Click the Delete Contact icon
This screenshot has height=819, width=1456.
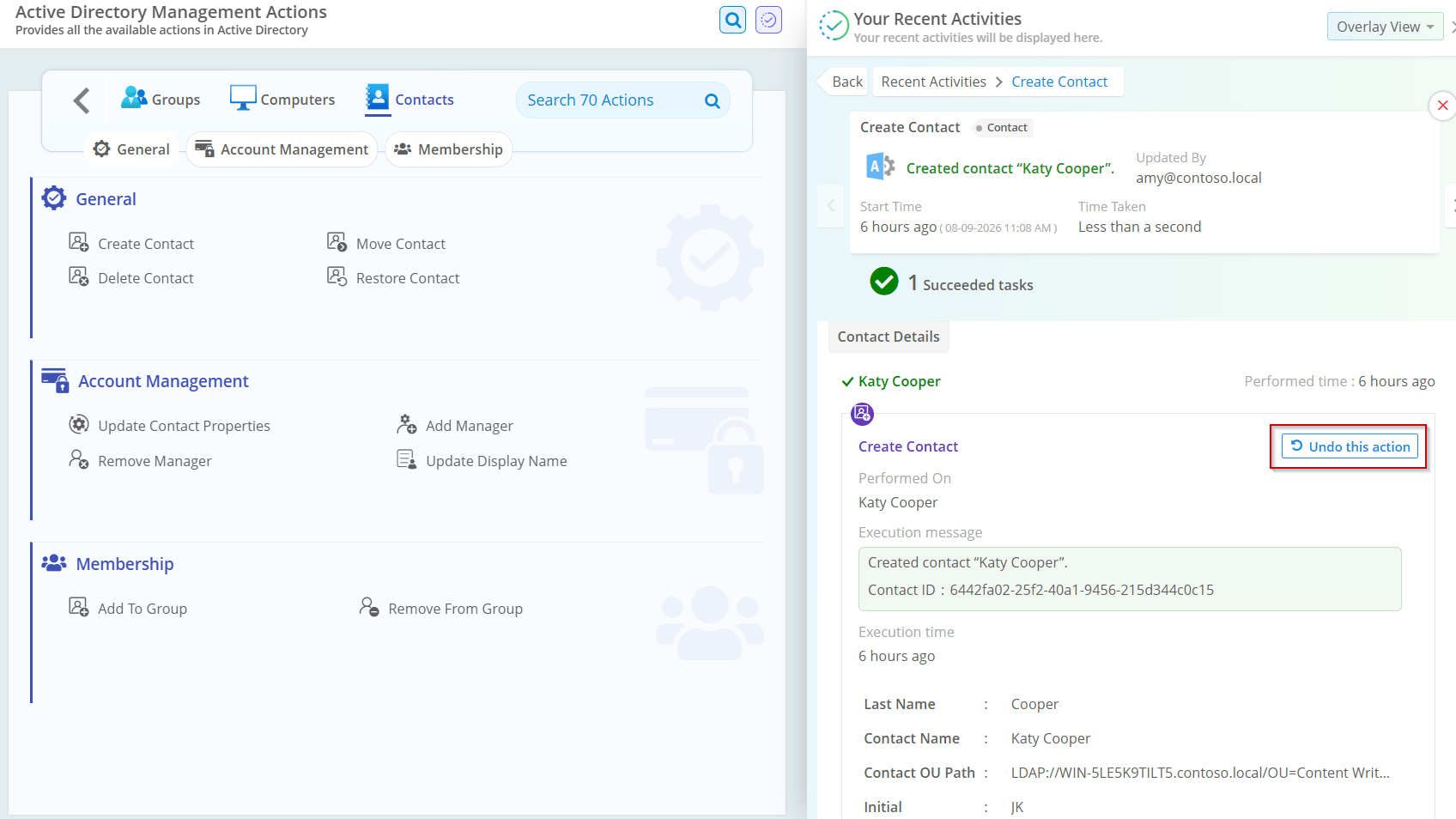click(79, 277)
